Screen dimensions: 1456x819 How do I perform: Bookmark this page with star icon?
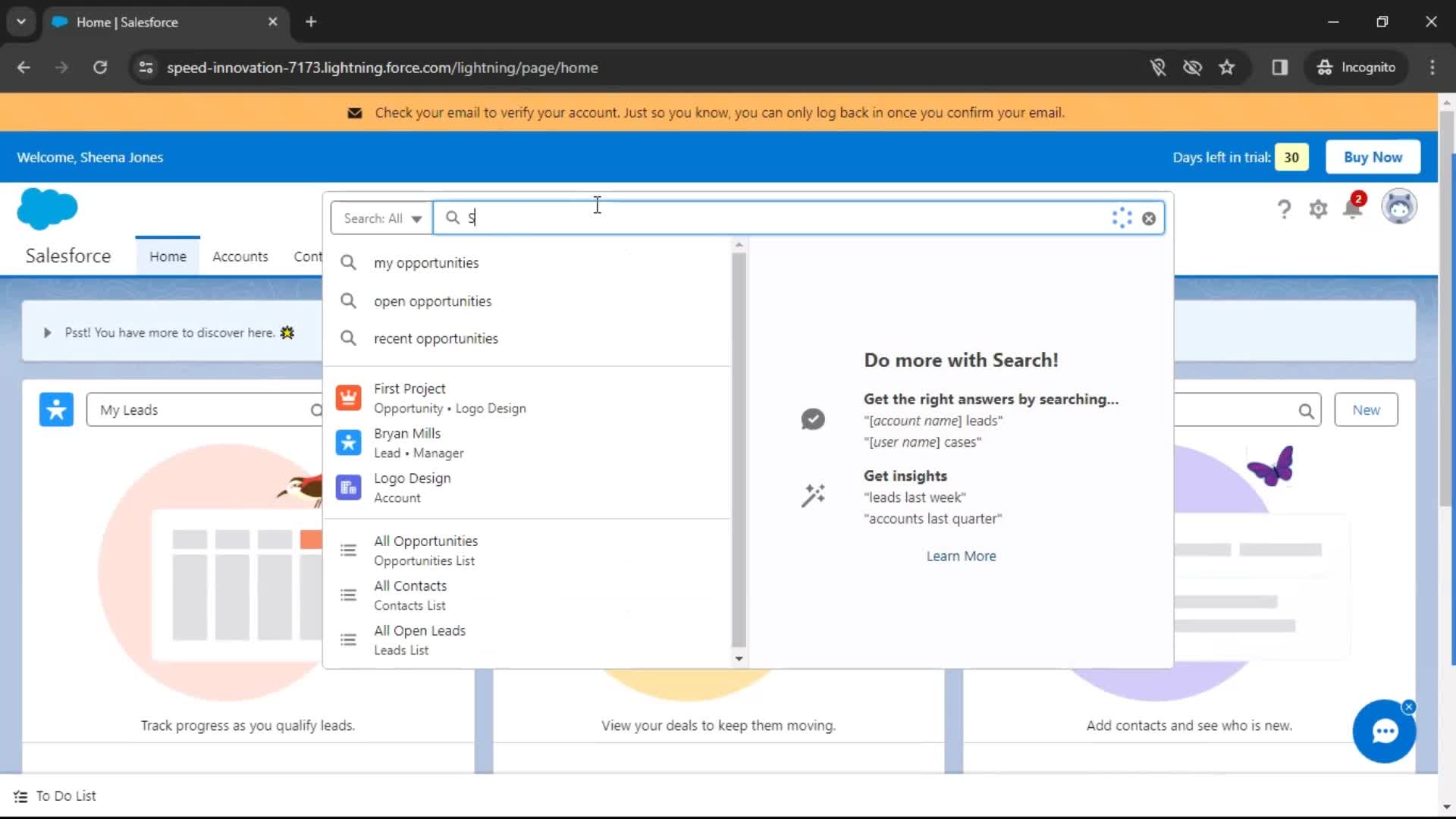pos(1227,67)
